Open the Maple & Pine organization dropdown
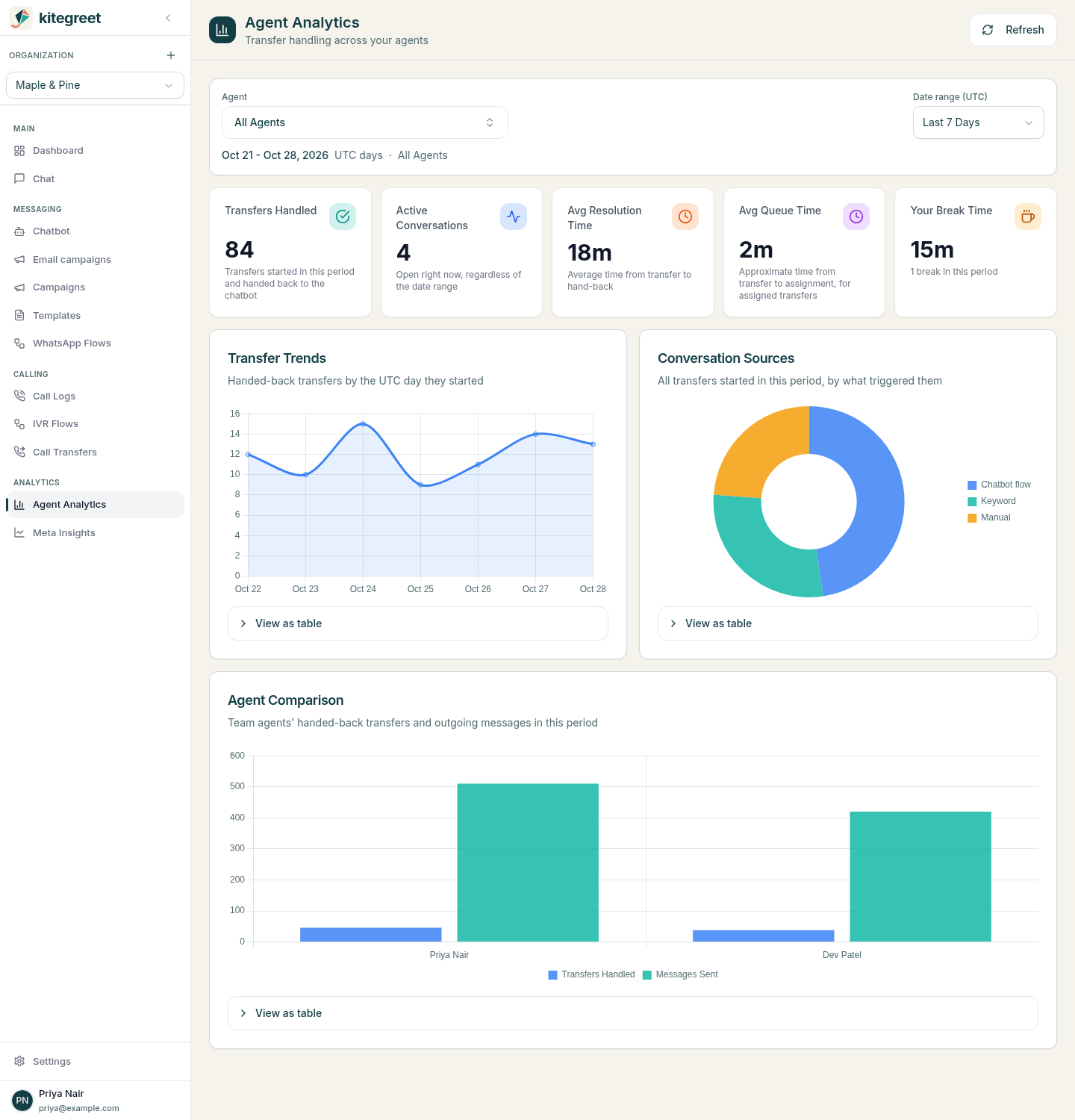The height and width of the screenshot is (1120, 1075). (x=95, y=85)
